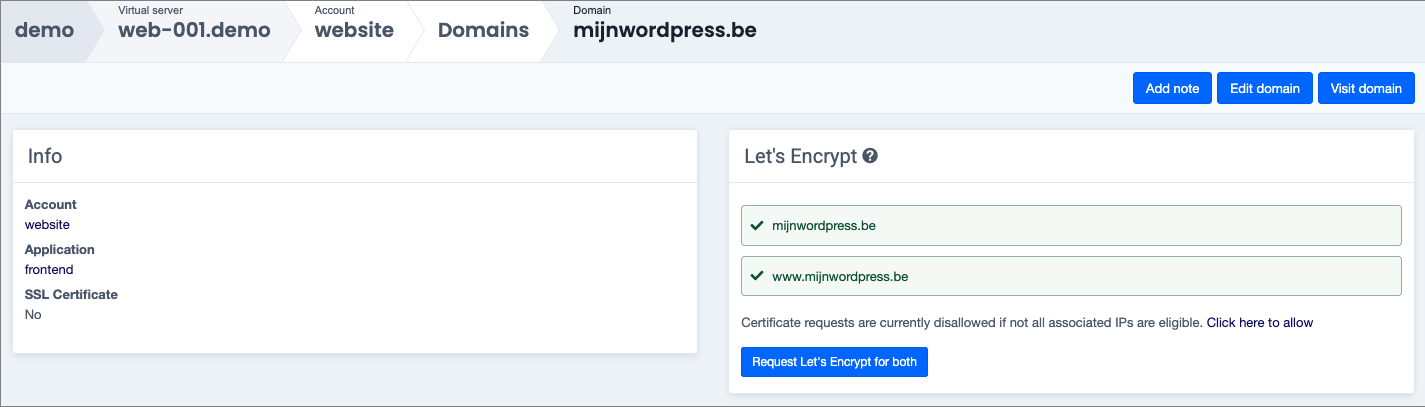
Task: Click the Edit domain button
Action: click(1264, 88)
